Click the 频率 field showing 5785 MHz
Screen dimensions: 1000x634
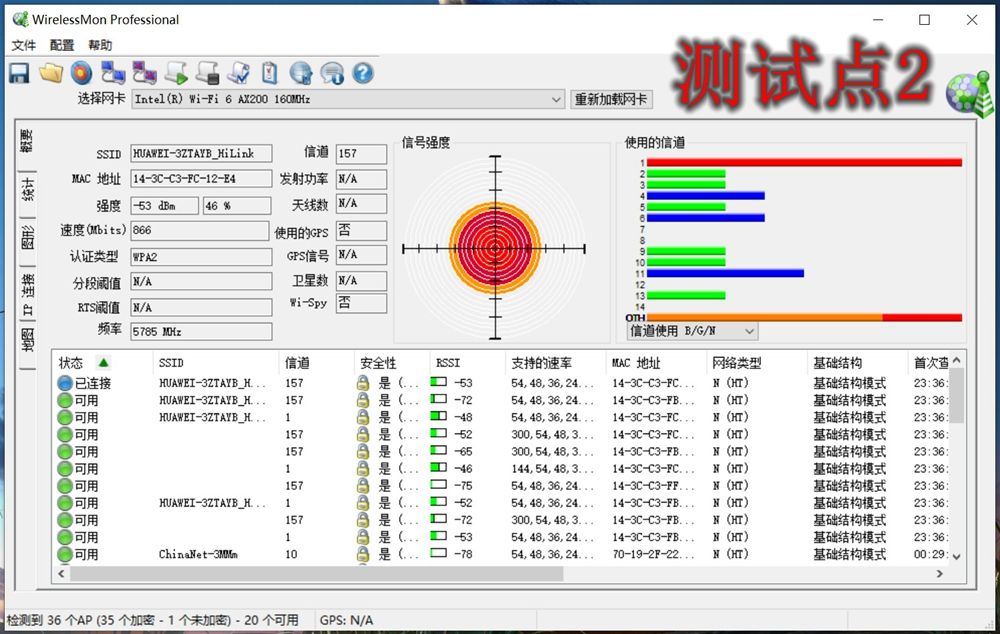(201, 332)
